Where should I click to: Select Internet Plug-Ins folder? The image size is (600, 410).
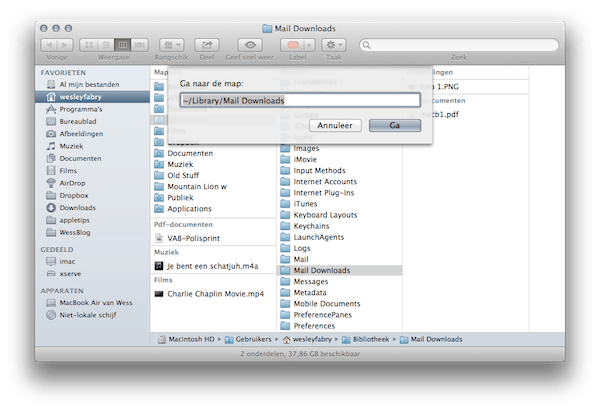tap(339, 193)
